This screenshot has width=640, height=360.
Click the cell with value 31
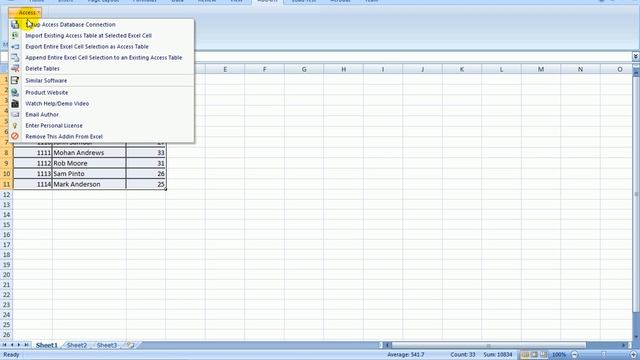point(146,163)
